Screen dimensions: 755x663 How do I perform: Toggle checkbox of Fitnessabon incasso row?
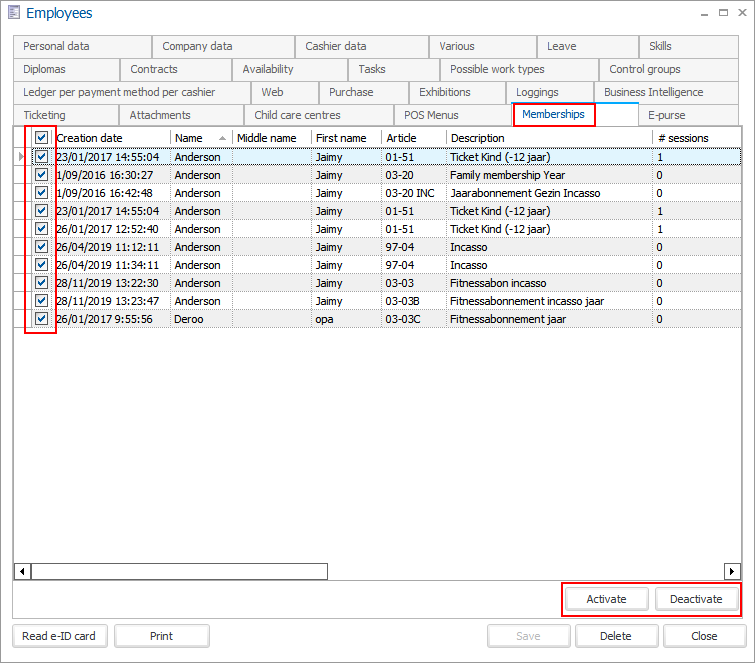click(x=41, y=283)
